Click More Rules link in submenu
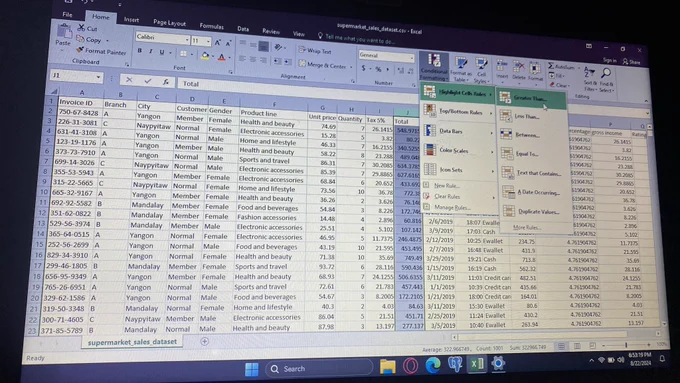The width and height of the screenshot is (680, 383). tap(526, 227)
